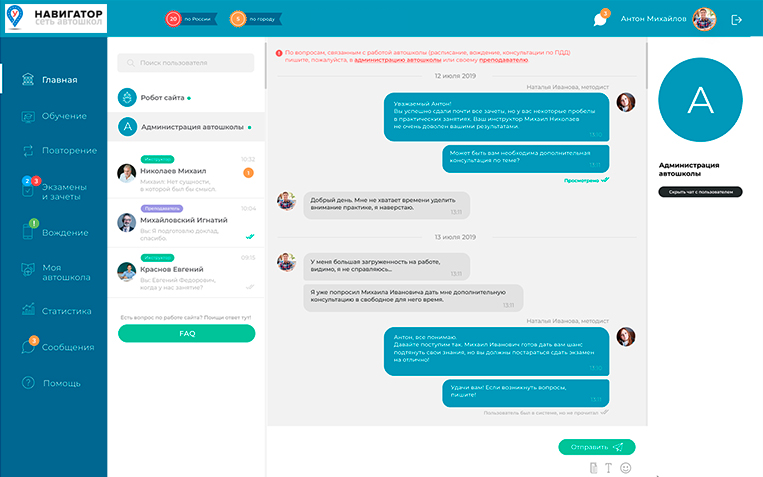Click the attach file icon
The height and width of the screenshot is (477, 763).
click(x=593, y=468)
